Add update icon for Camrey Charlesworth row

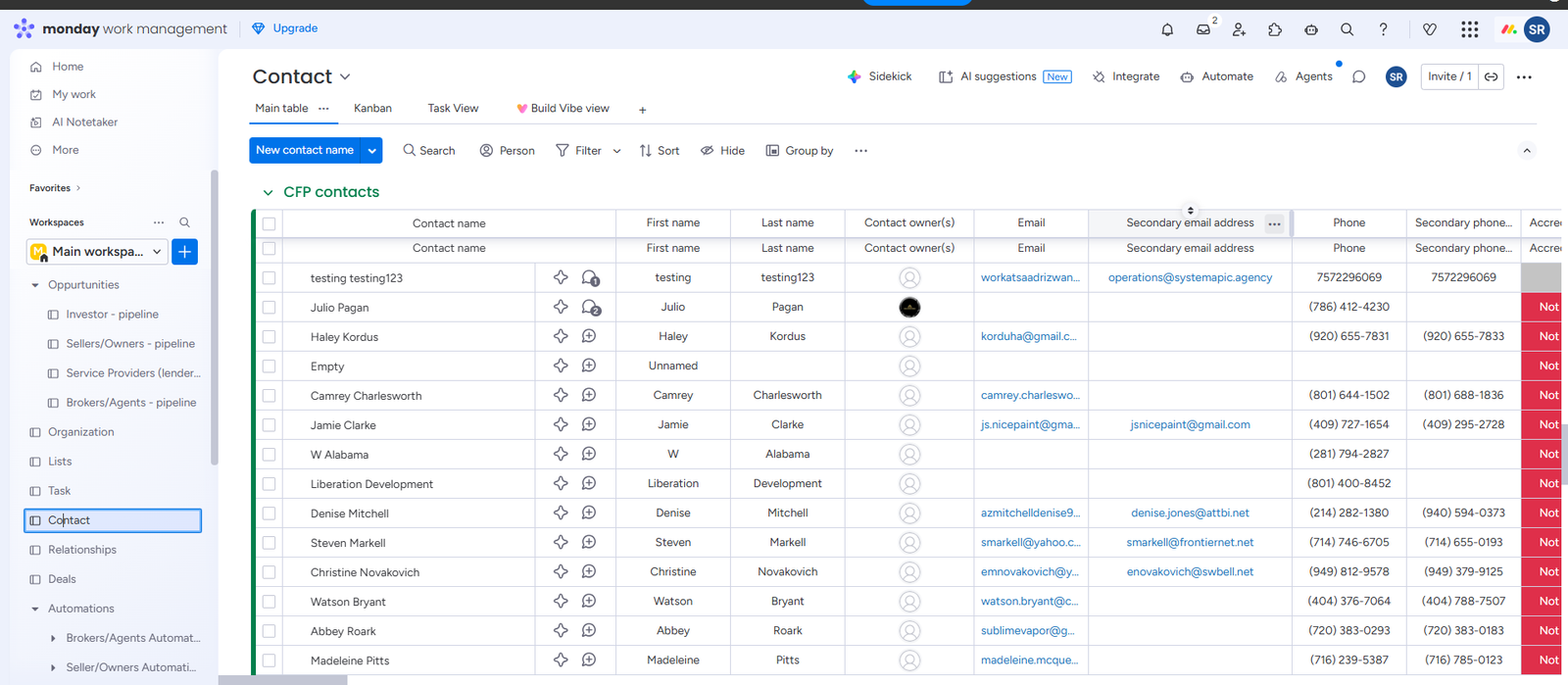point(589,395)
